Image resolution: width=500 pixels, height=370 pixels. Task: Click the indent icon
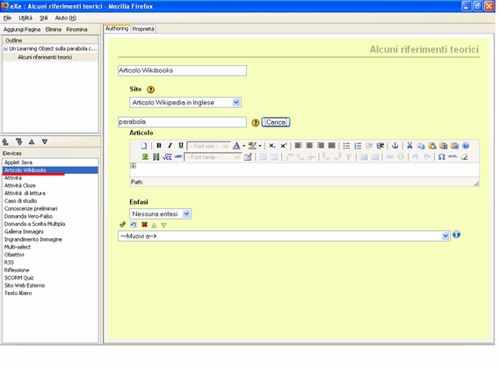tap(380, 146)
